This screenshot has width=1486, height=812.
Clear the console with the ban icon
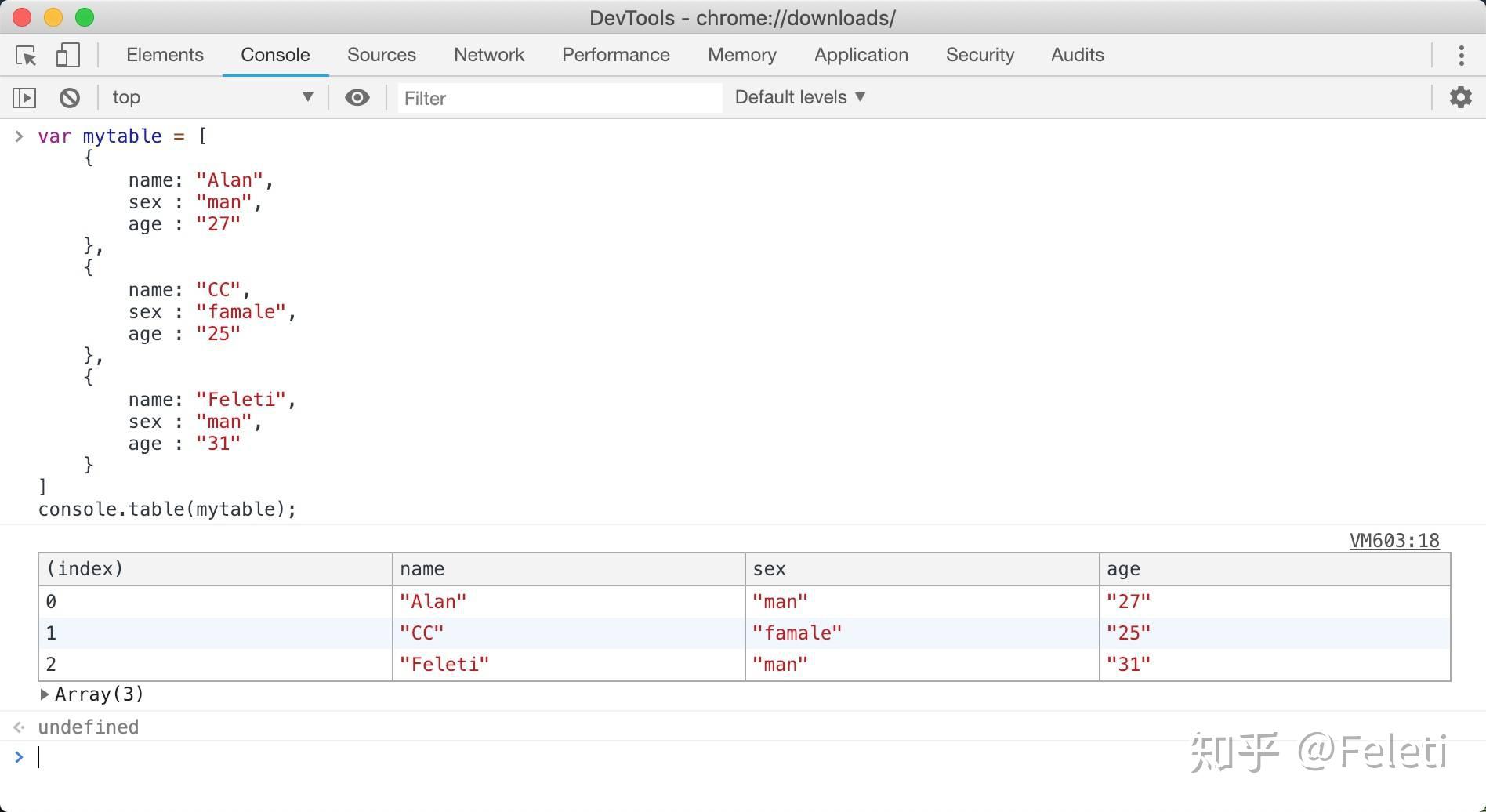pyautogui.click(x=70, y=98)
